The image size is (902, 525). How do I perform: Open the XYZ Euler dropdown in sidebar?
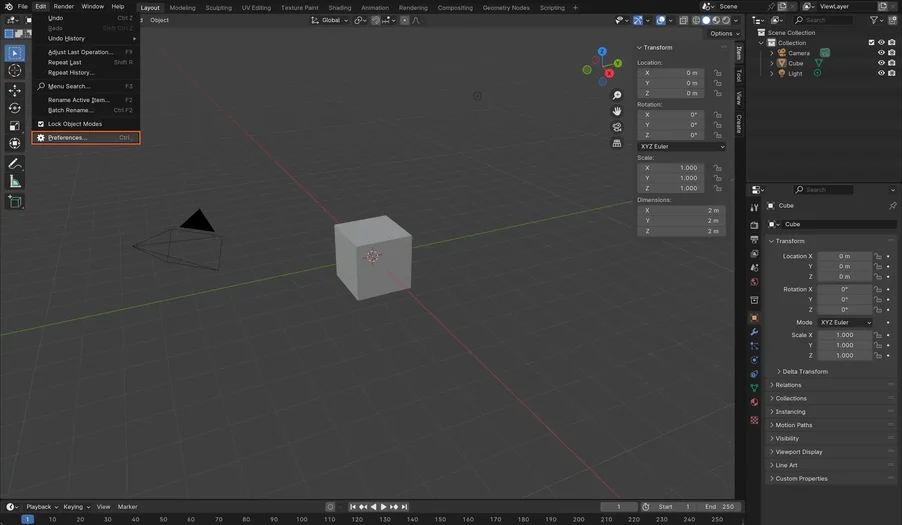click(682, 147)
